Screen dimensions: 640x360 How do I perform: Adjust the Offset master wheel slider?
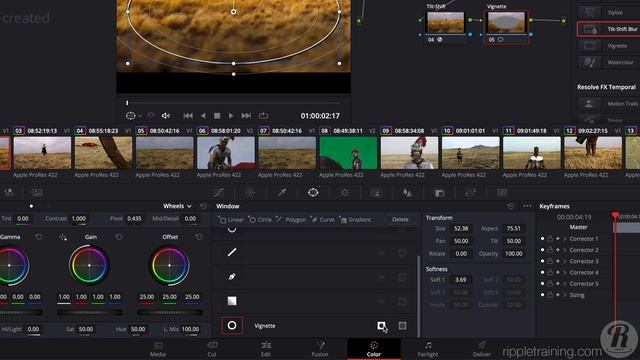coord(170,312)
